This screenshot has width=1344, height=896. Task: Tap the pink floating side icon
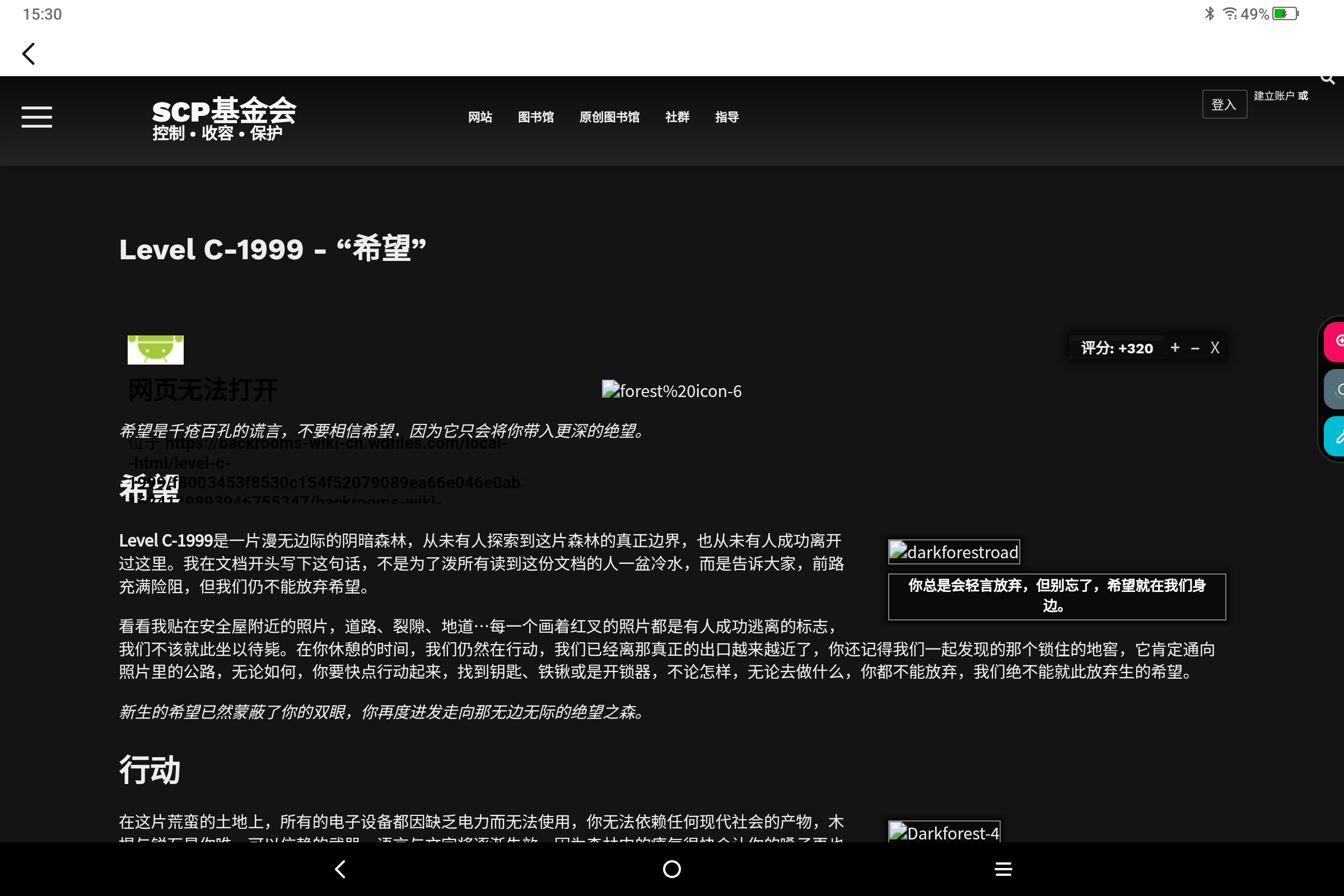(x=1334, y=342)
